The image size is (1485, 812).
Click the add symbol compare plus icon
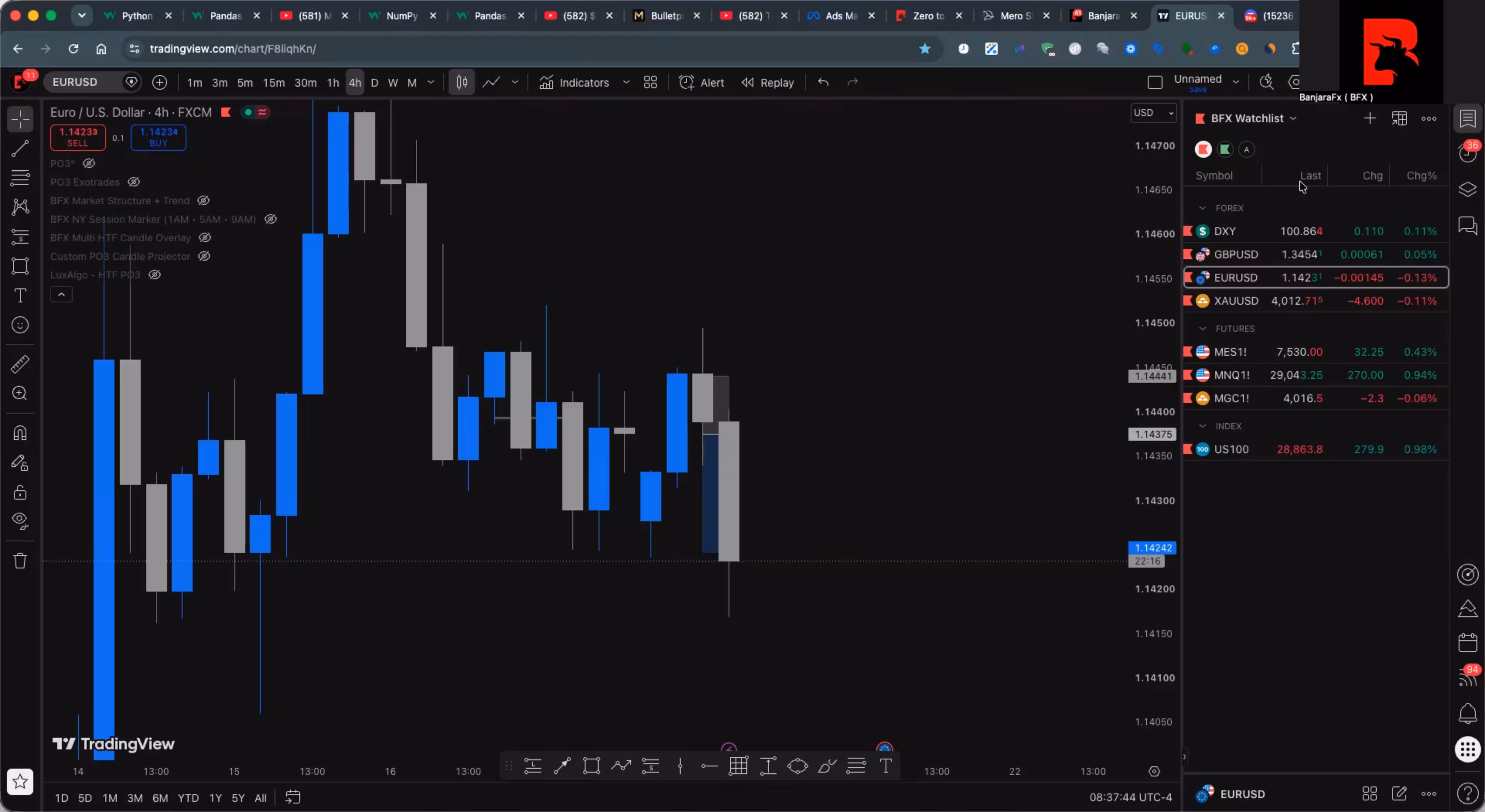160,82
